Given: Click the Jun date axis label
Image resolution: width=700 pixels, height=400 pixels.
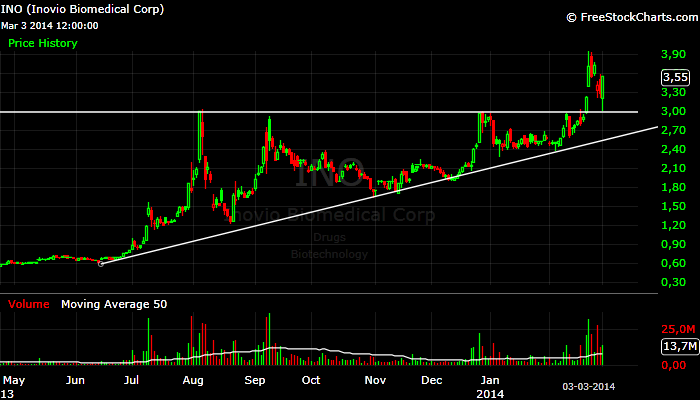Looking at the screenshot, I should click(x=75, y=380).
